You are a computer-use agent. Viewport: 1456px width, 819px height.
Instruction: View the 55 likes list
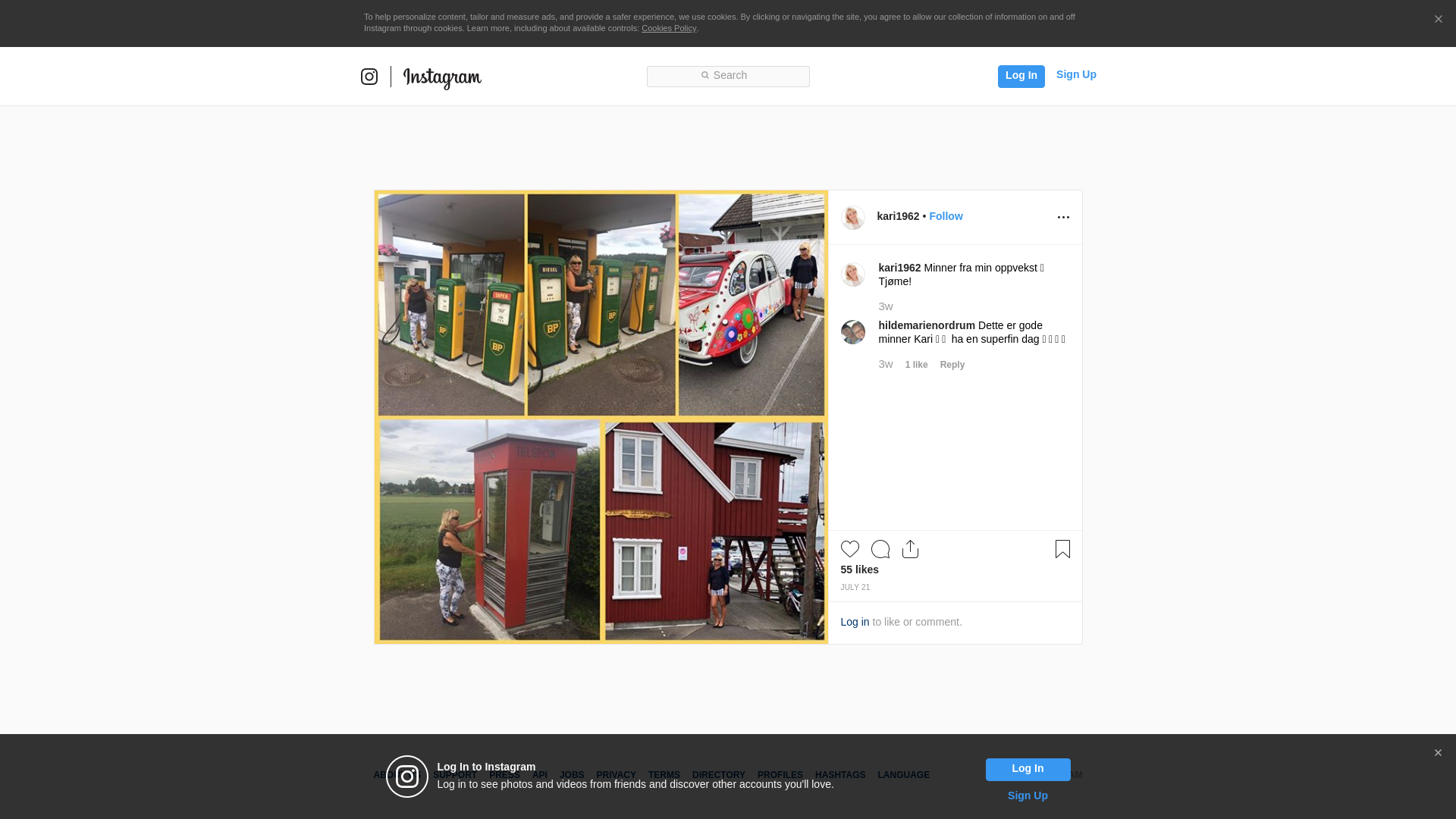(859, 570)
